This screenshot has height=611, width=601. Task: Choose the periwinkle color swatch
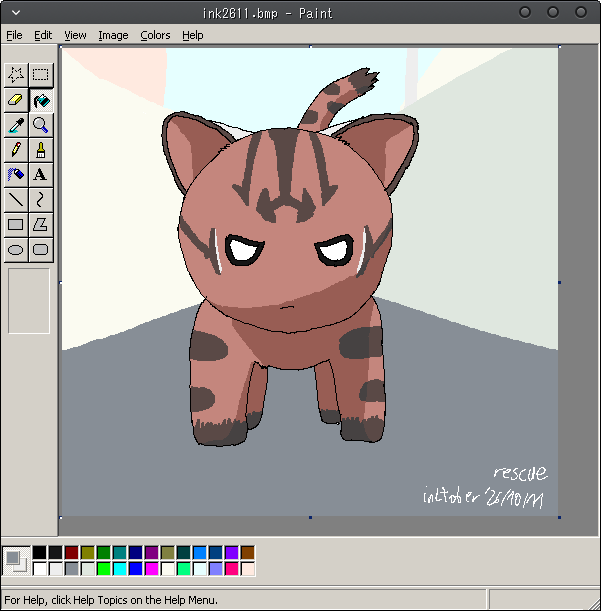pos(216,569)
